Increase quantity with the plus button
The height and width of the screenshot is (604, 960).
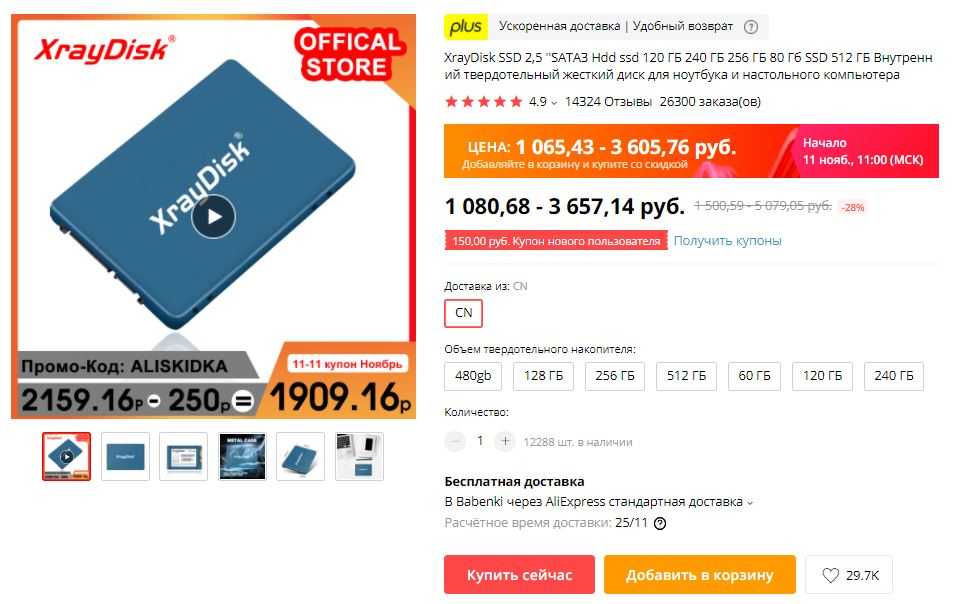coord(505,441)
